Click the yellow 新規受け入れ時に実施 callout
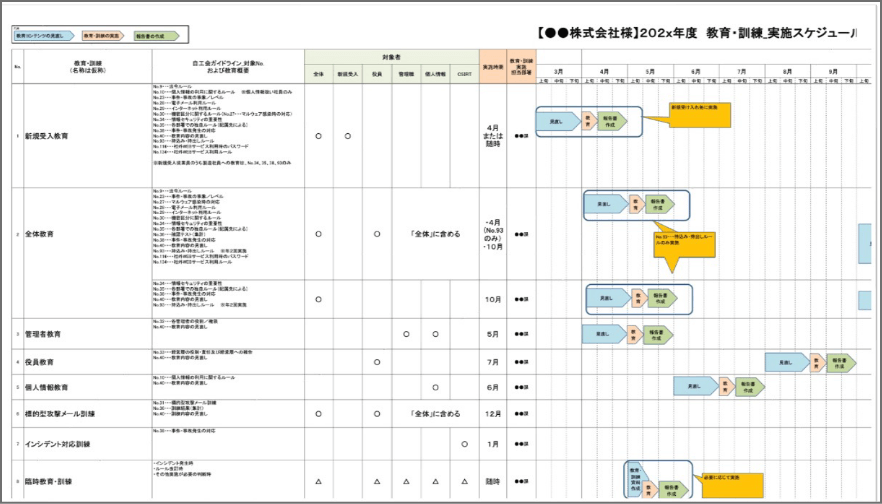The width and height of the screenshot is (882, 504). coord(698,111)
